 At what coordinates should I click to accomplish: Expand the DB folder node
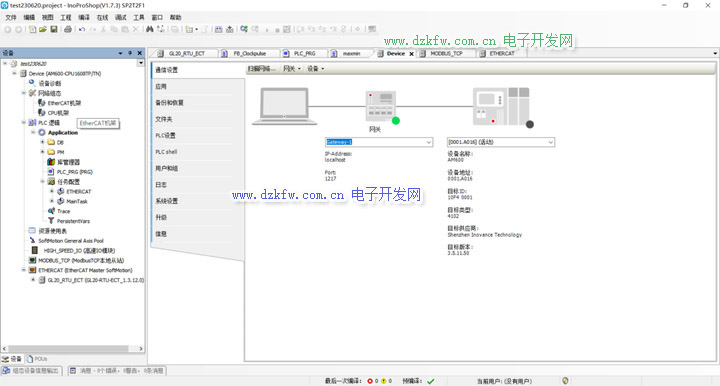pos(43,142)
